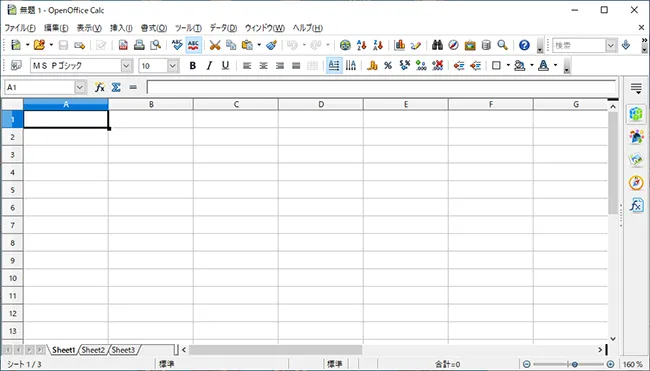Sort ascending A to Z
The width and height of the screenshot is (650, 371).
click(361, 45)
